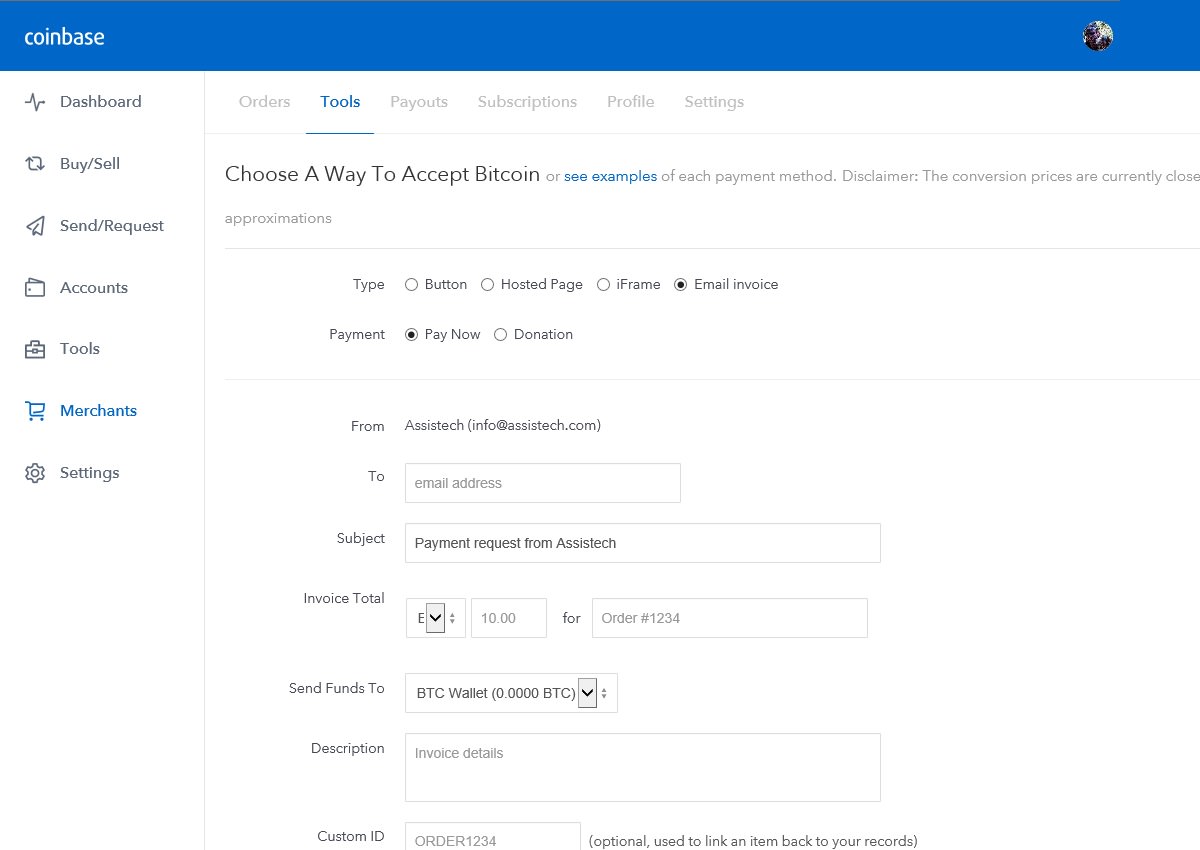Click the 'Choose A Way To Accept Bitcoin' heading
This screenshot has width=1200, height=850.
[x=383, y=174]
